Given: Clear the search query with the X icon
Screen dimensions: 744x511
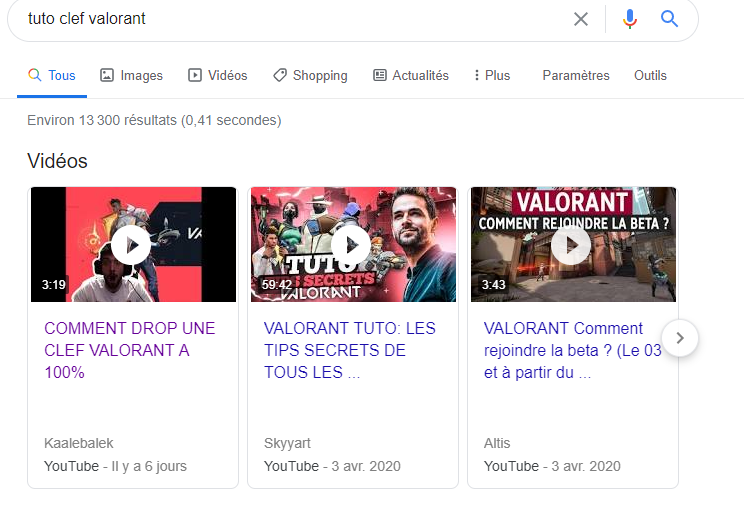Looking at the screenshot, I should pyautogui.click(x=581, y=19).
